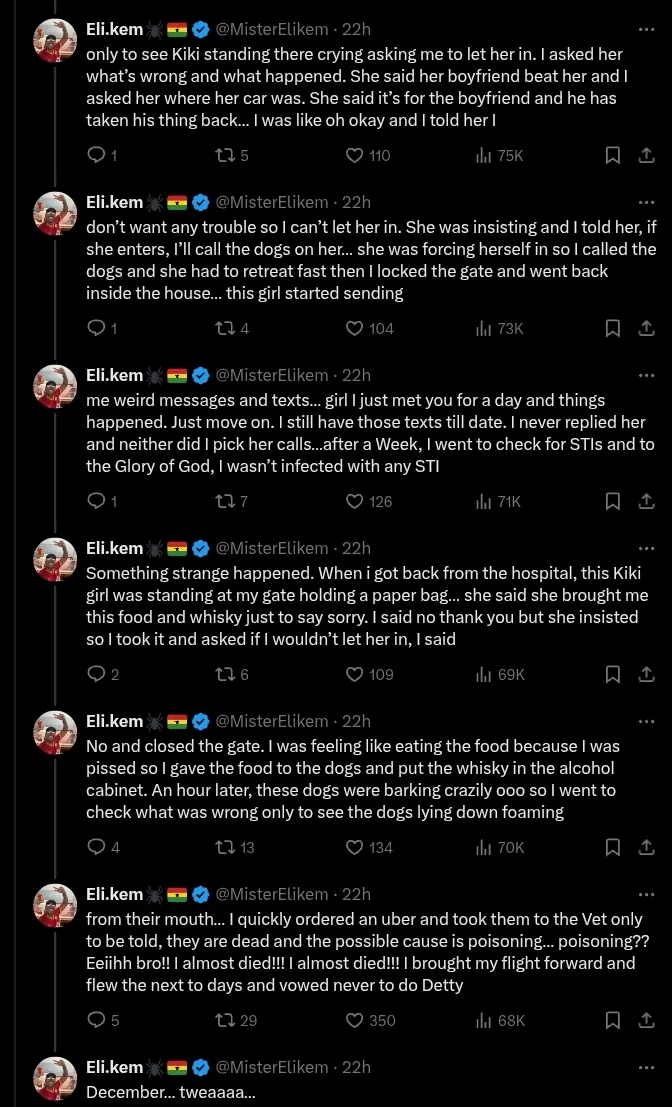
Task: Bookmark the tweet with 75K views
Action: click(613, 155)
